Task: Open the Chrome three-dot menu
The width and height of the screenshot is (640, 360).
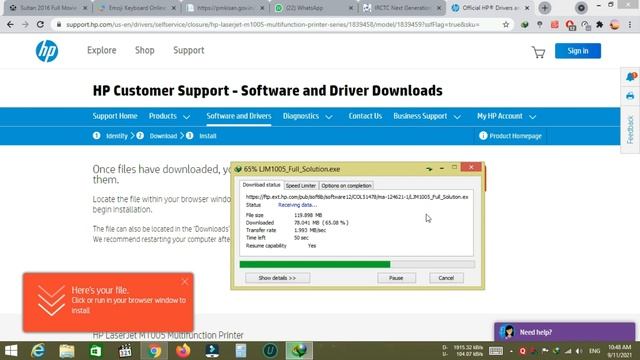Action: 630,24
